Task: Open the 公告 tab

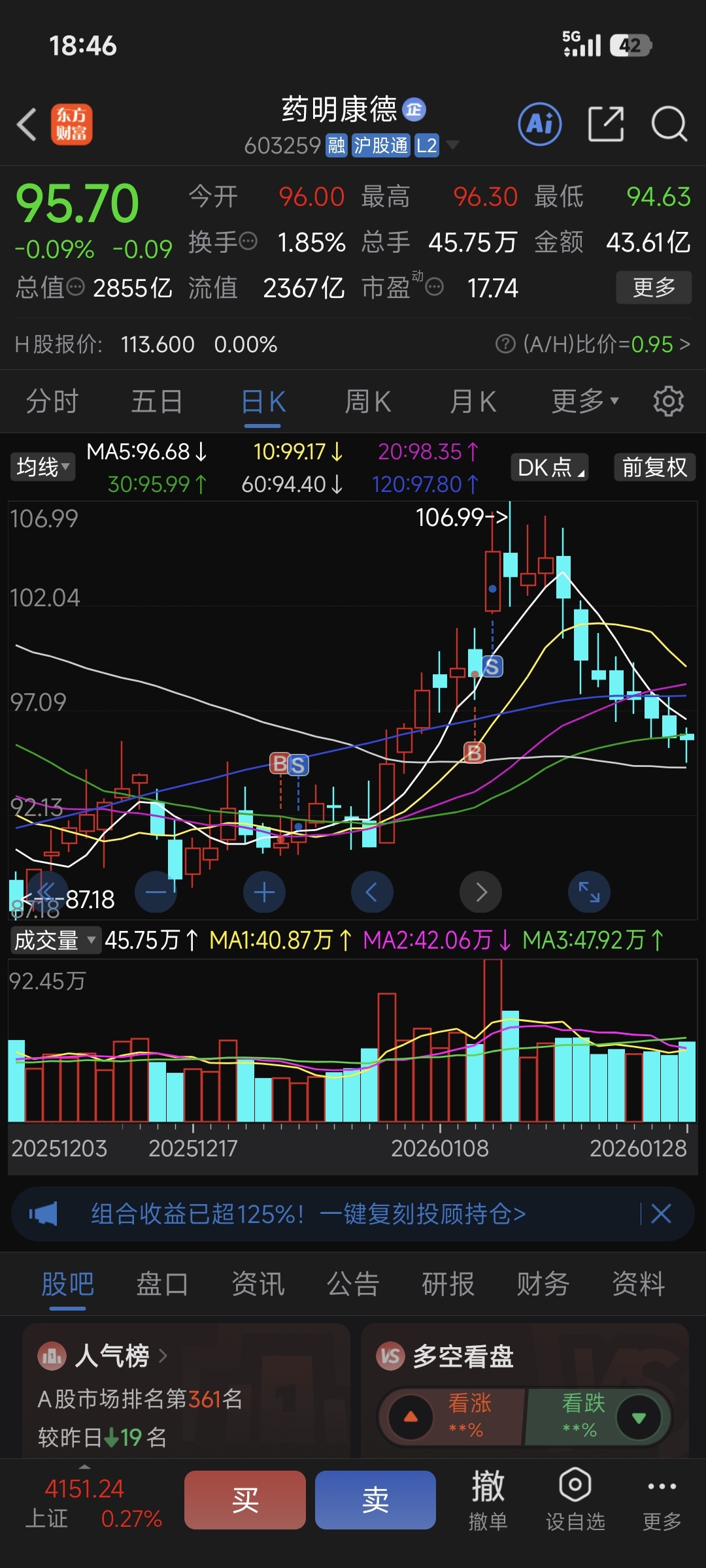Action: [x=353, y=1284]
